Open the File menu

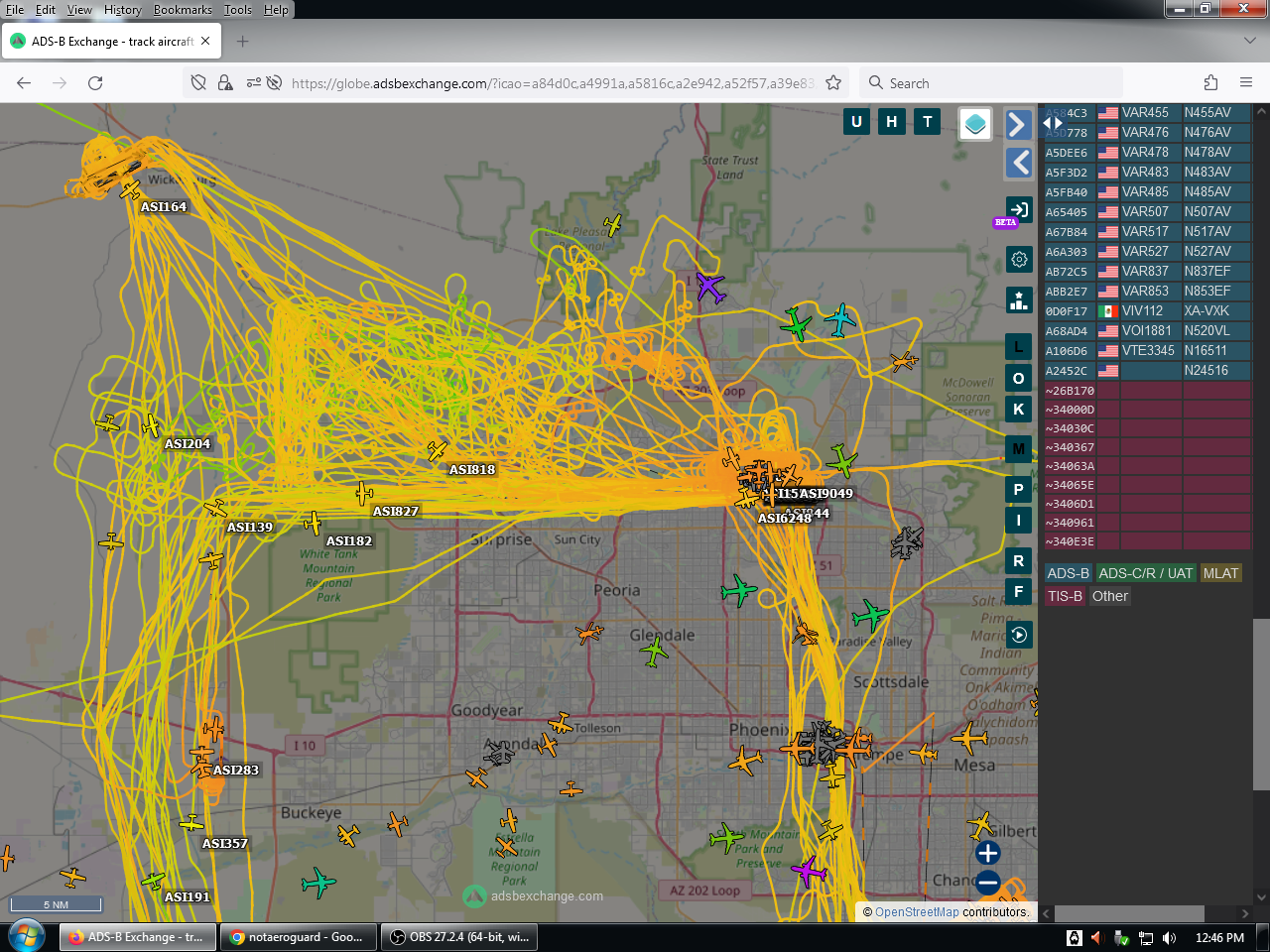(15, 10)
